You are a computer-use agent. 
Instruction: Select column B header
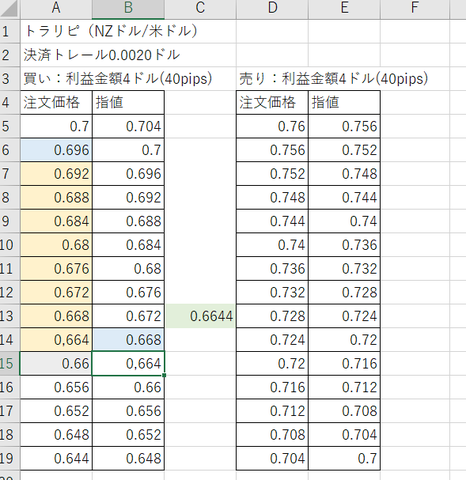tap(128, 9)
